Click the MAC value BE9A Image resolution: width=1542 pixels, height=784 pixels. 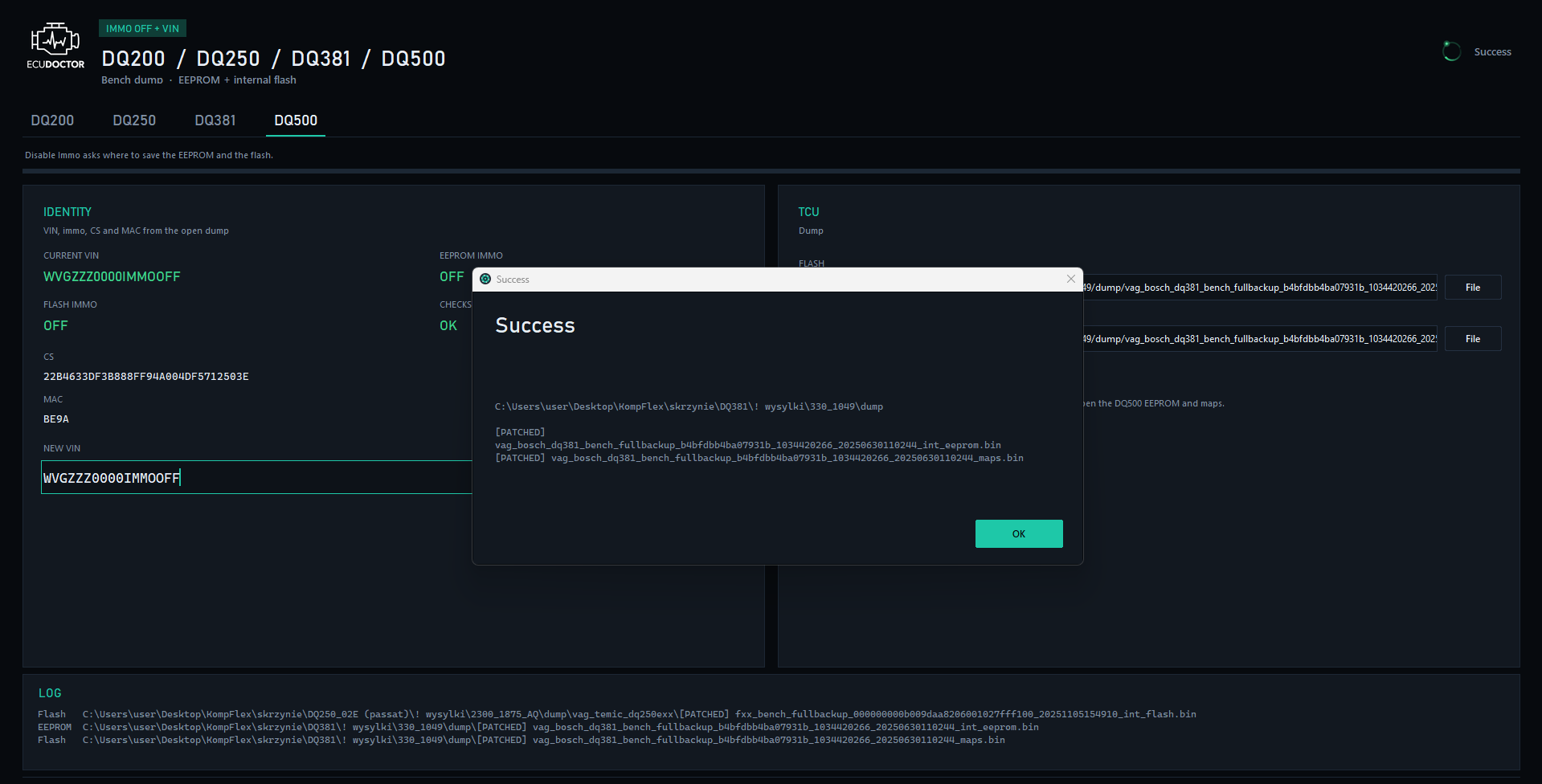56,419
